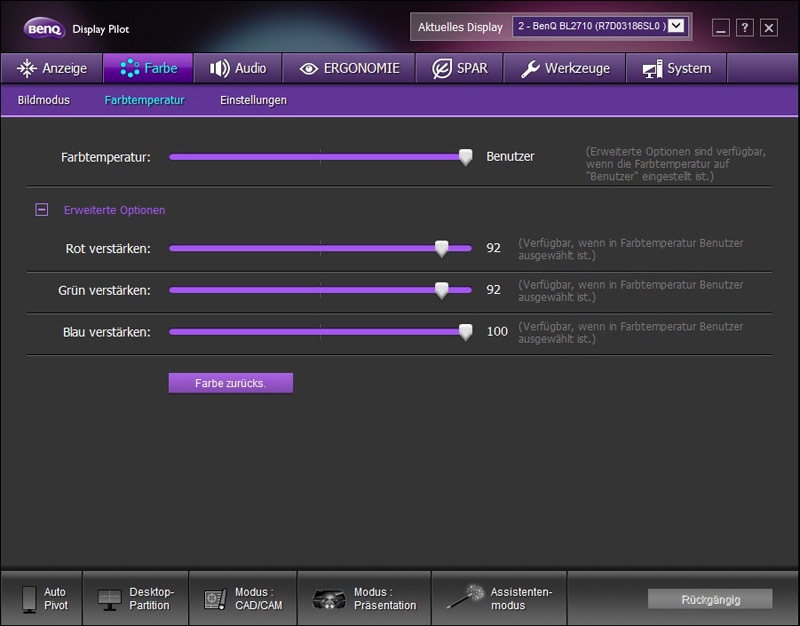Open help with the question mark button
The height and width of the screenshot is (626, 800).
tap(744, 28)
